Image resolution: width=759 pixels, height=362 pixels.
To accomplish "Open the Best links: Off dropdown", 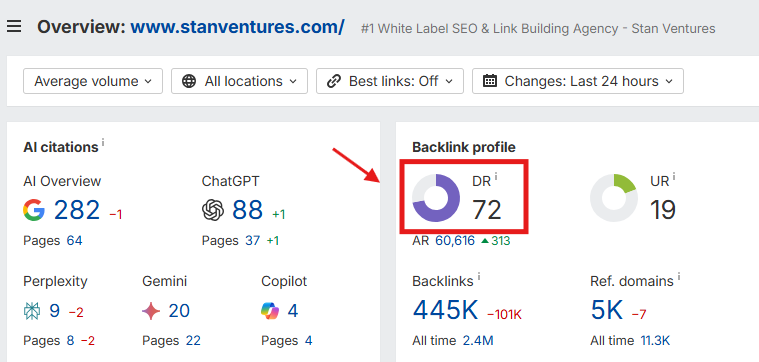I will (x=390, y=81).
